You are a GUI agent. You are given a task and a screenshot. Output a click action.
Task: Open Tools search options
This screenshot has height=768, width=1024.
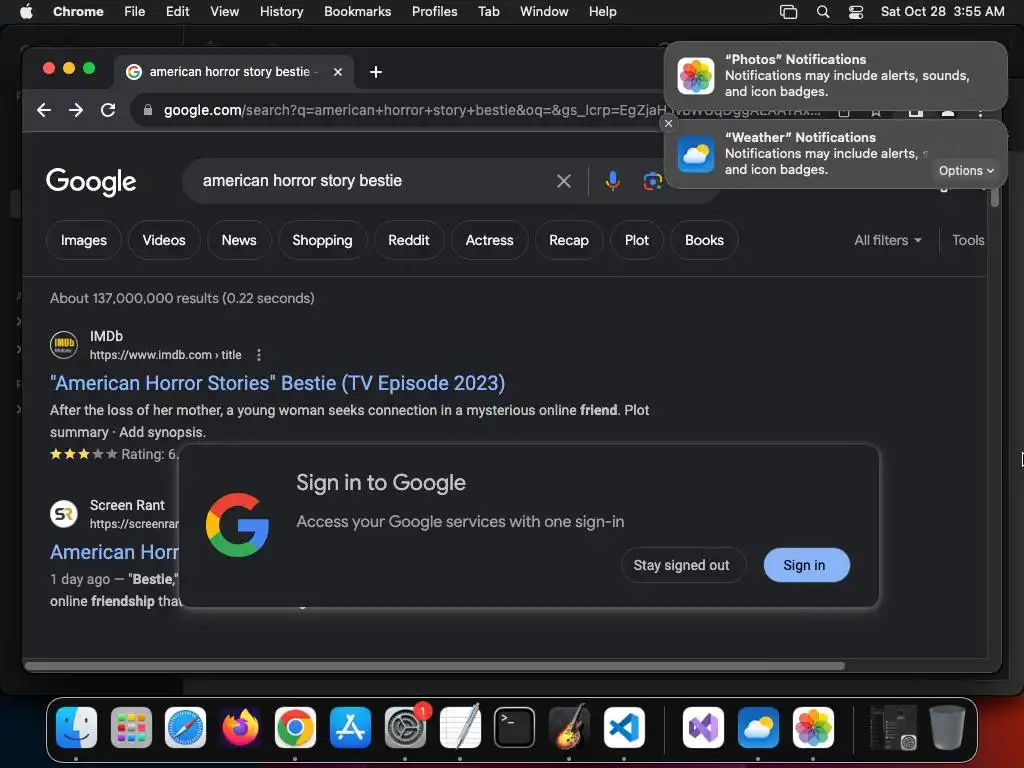968,240
